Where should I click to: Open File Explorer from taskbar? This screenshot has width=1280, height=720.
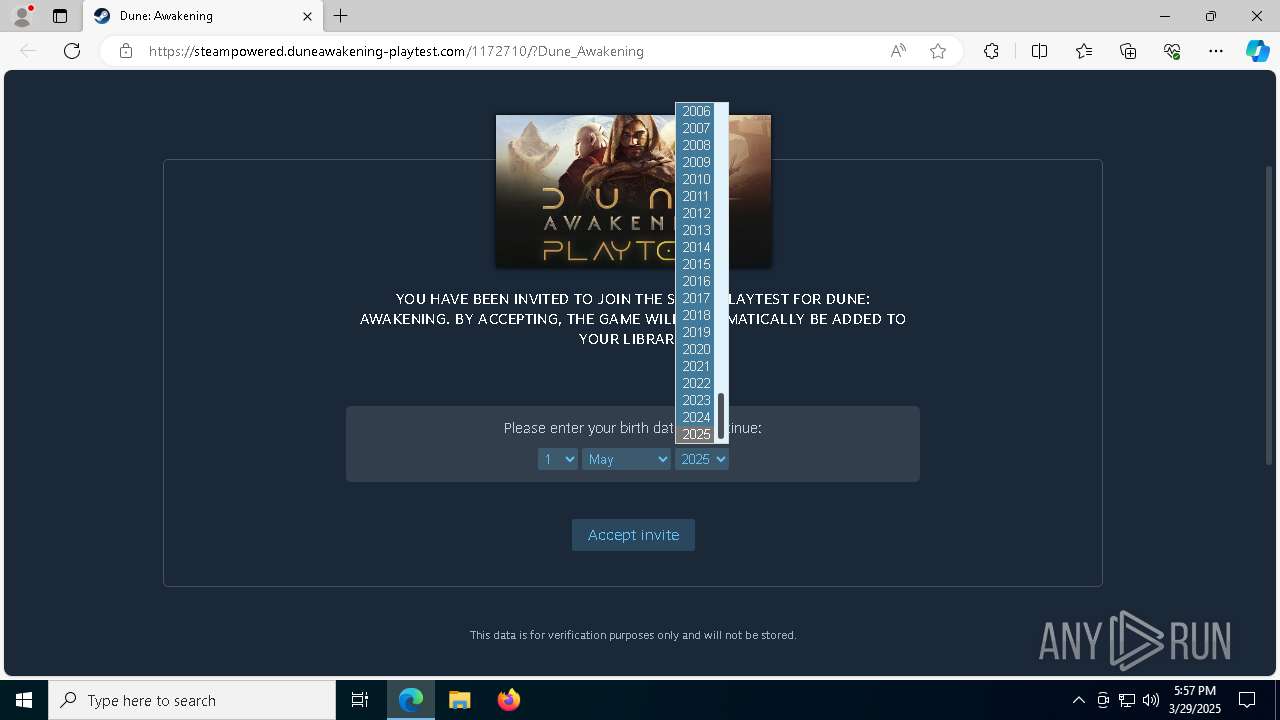[460, 700]
